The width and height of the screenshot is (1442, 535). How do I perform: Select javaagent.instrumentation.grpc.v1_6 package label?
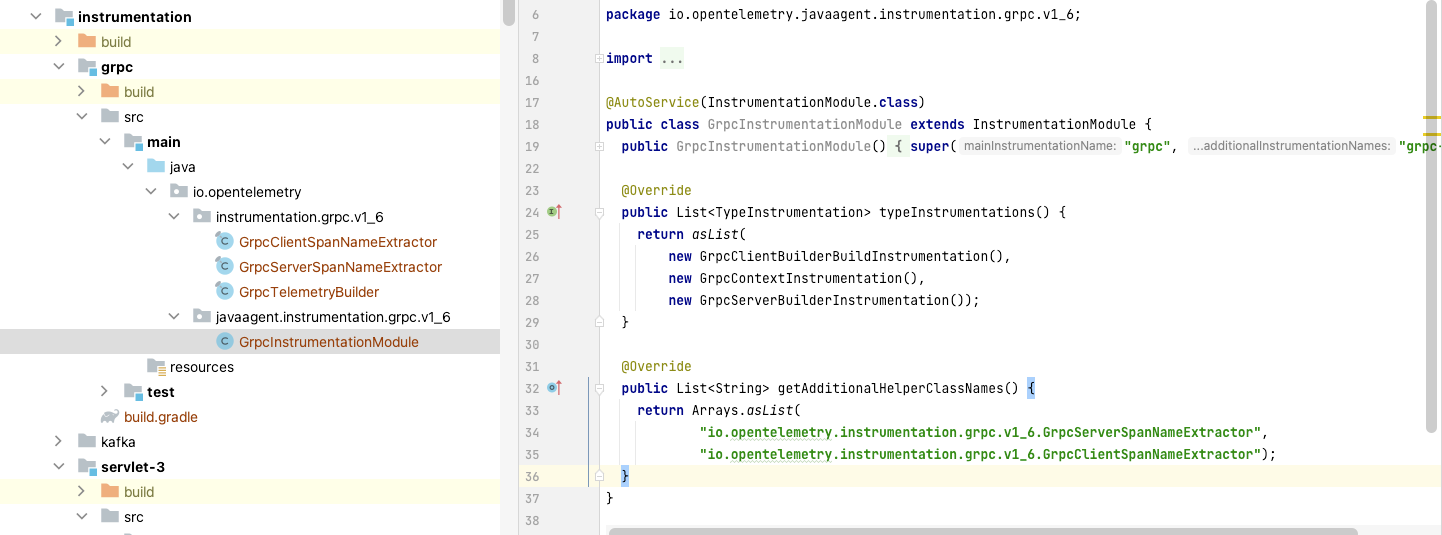[333, 317]
